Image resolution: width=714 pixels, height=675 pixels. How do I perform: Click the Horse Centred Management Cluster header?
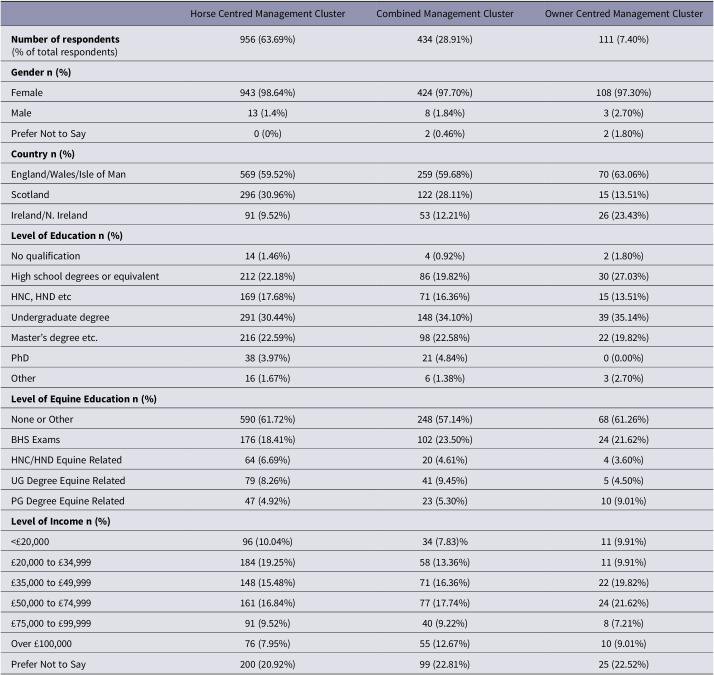click(267, 14)
